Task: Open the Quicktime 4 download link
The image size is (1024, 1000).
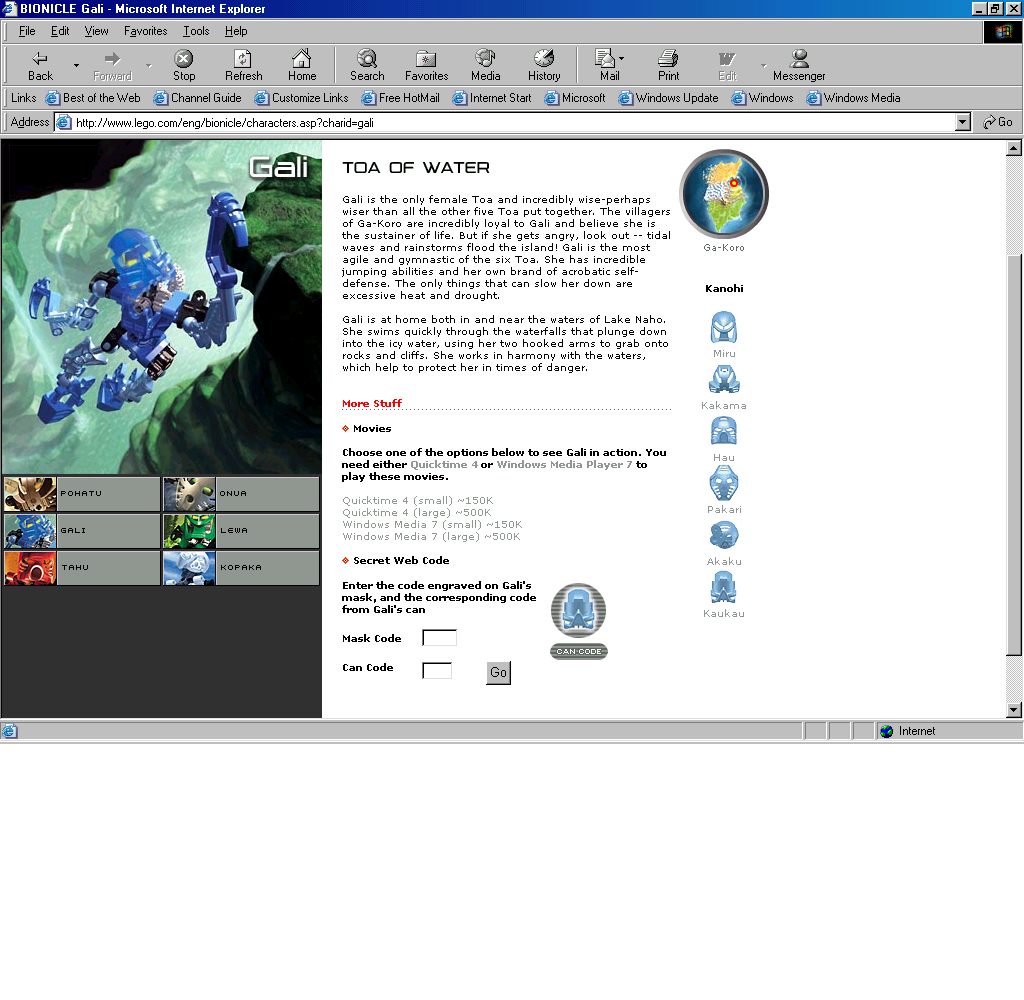Action: (444, 464)
